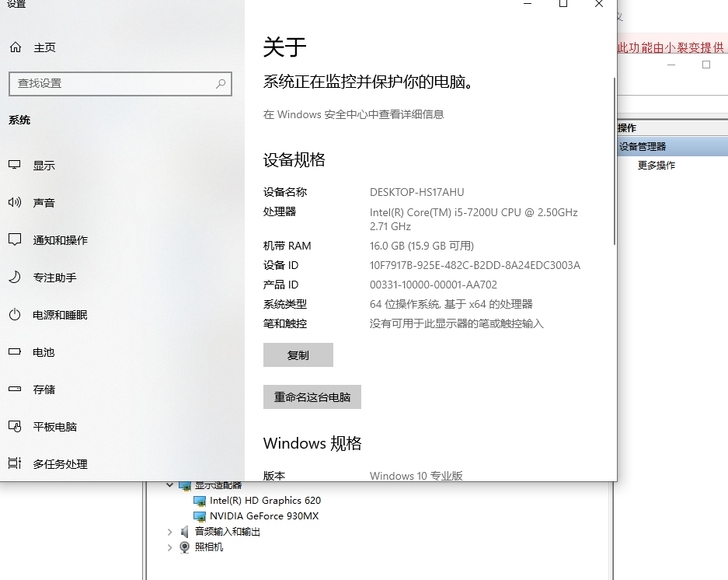The width and height of the screenshot is (728, 580).
Task: Click product ID value 00331-10000-00001-AA702
Action: pyautogui.click(x=433, y=285)
